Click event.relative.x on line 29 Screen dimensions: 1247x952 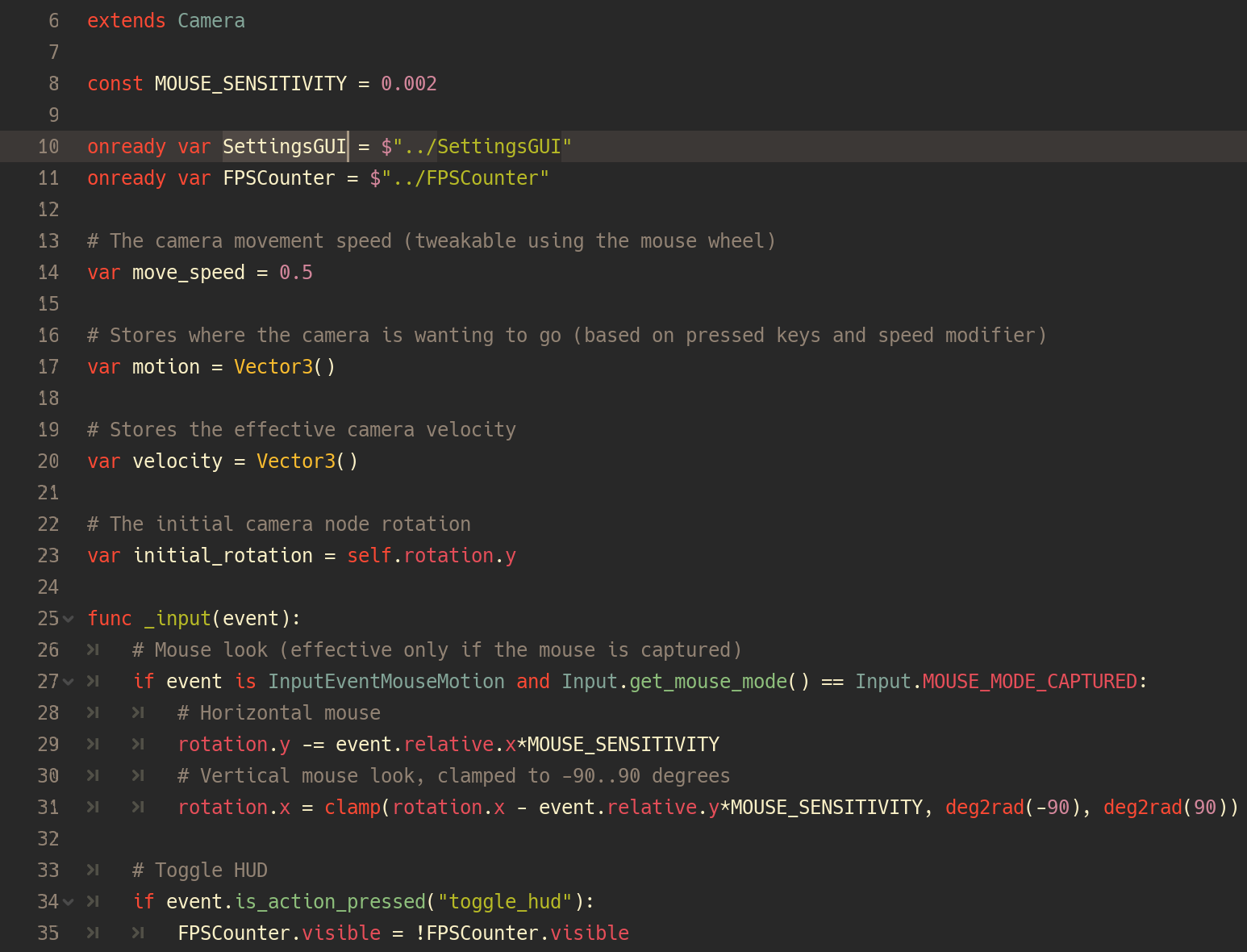tap(426, 745)
